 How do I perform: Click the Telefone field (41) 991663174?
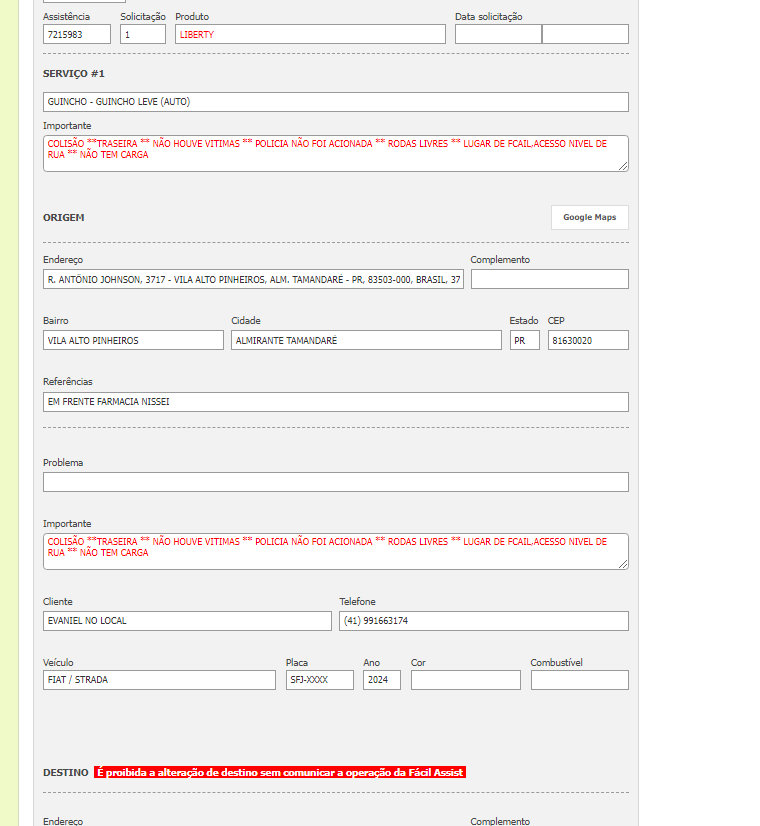coord(483,621)
